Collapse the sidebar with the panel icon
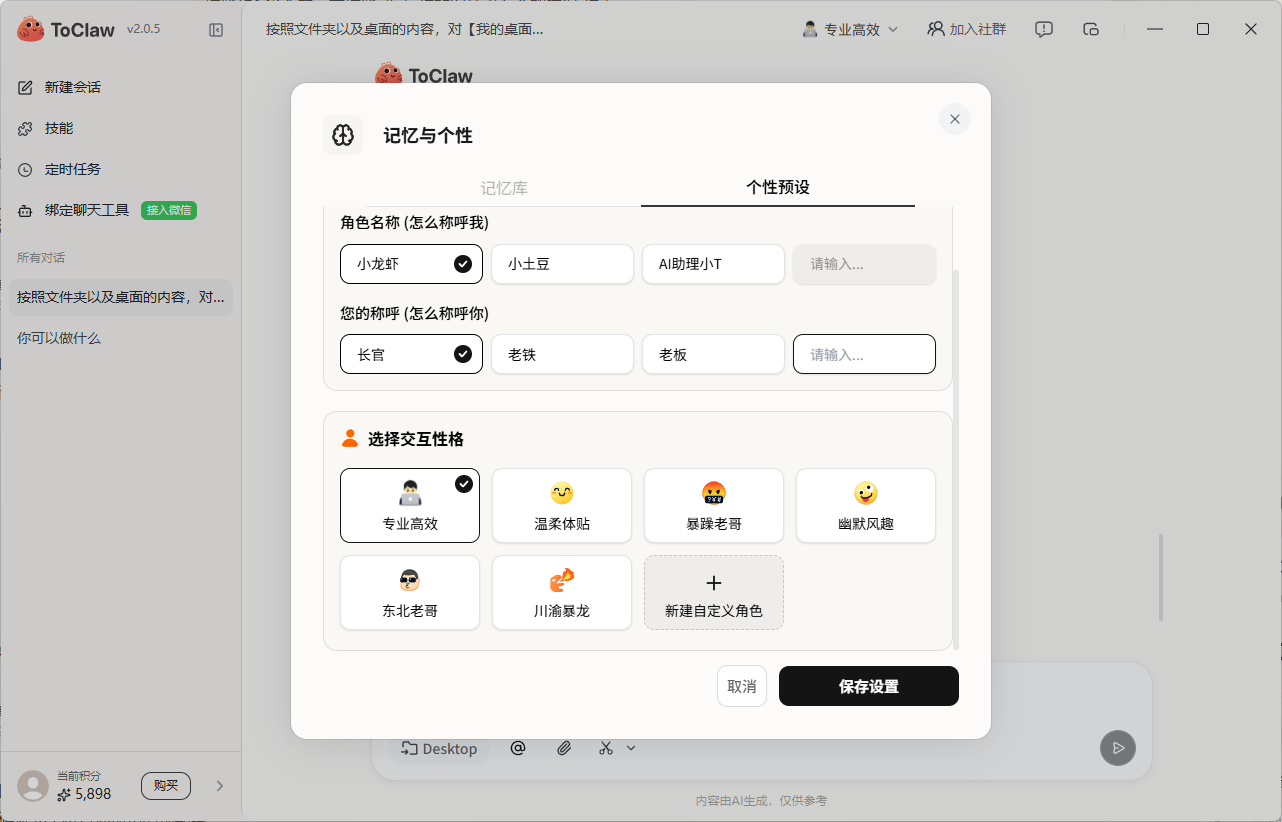This screenshot has height=822, width=1282. (x=216, y=29)
